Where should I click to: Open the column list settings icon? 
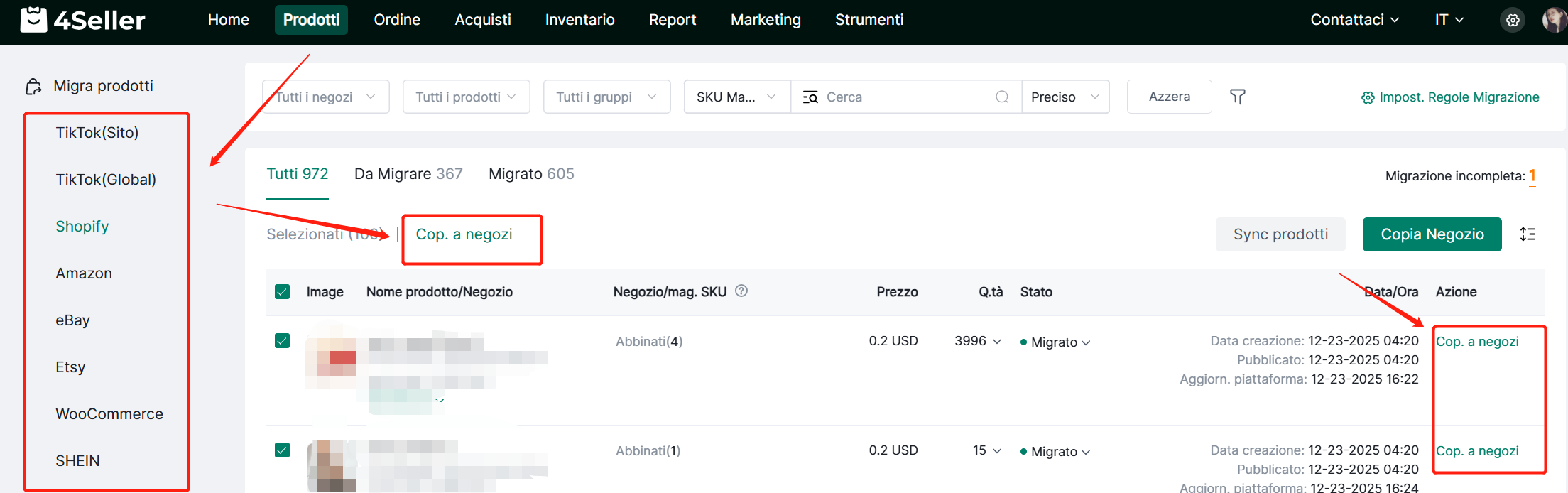coord(1528,234)
